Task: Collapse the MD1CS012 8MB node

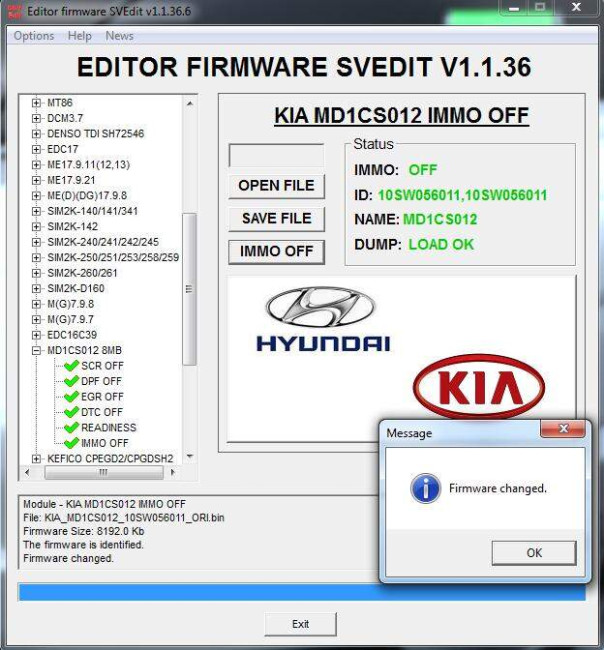Action: (x=36, y=350)
